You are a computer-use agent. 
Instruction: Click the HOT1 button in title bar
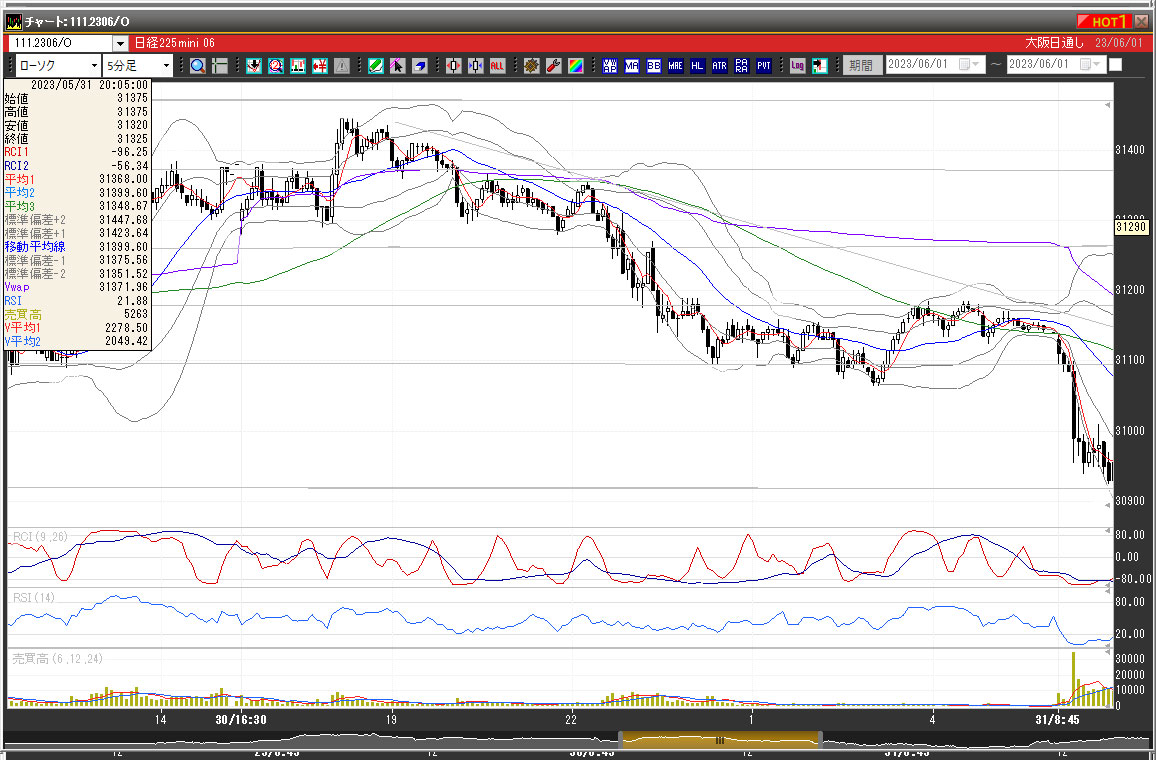pyautogui.click(x=1103, y=21)
